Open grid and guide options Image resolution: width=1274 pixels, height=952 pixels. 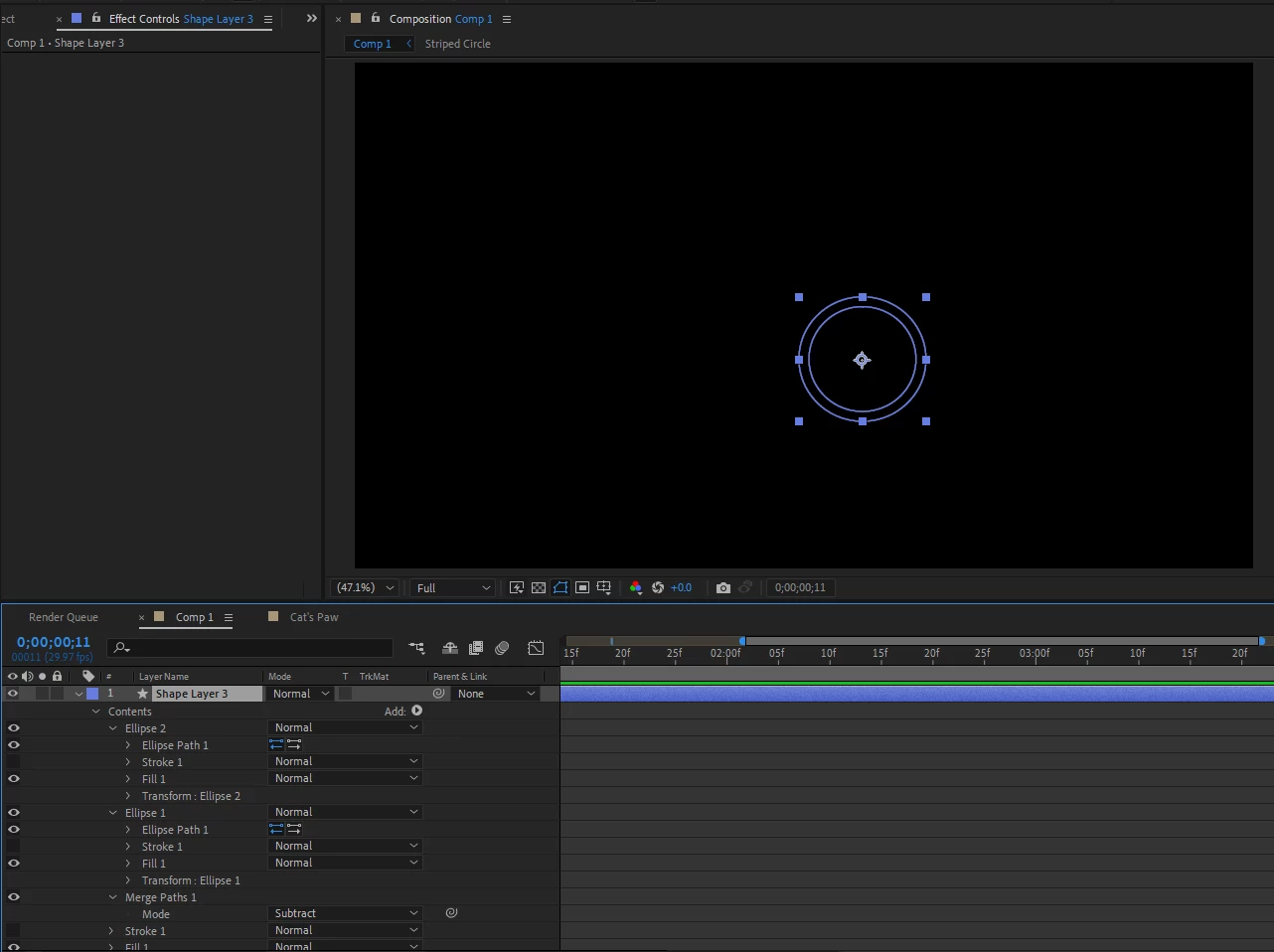point(604,587)
